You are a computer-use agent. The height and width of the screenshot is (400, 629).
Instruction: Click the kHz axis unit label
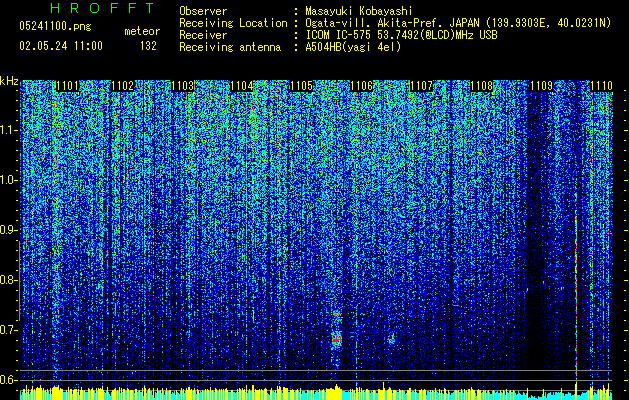point(9,81)
